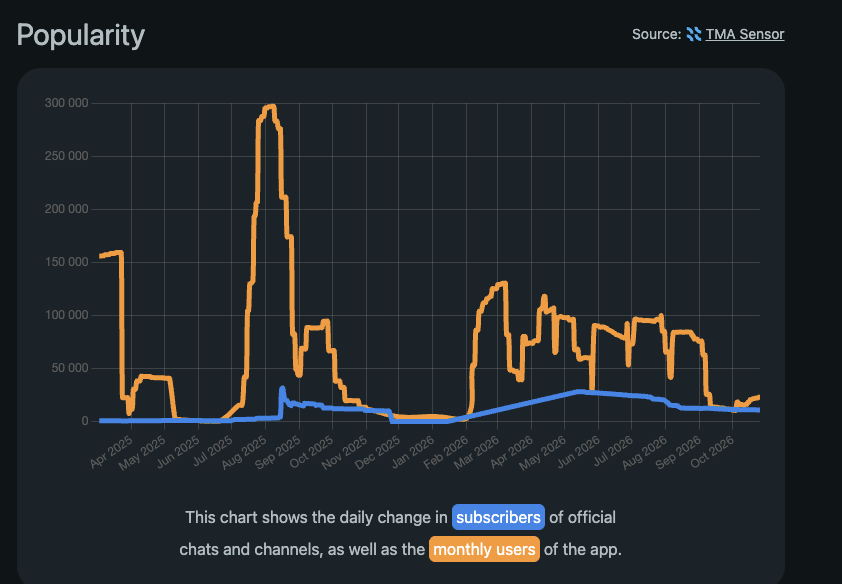Open the TMA Sensor source link

pos(745,34)
